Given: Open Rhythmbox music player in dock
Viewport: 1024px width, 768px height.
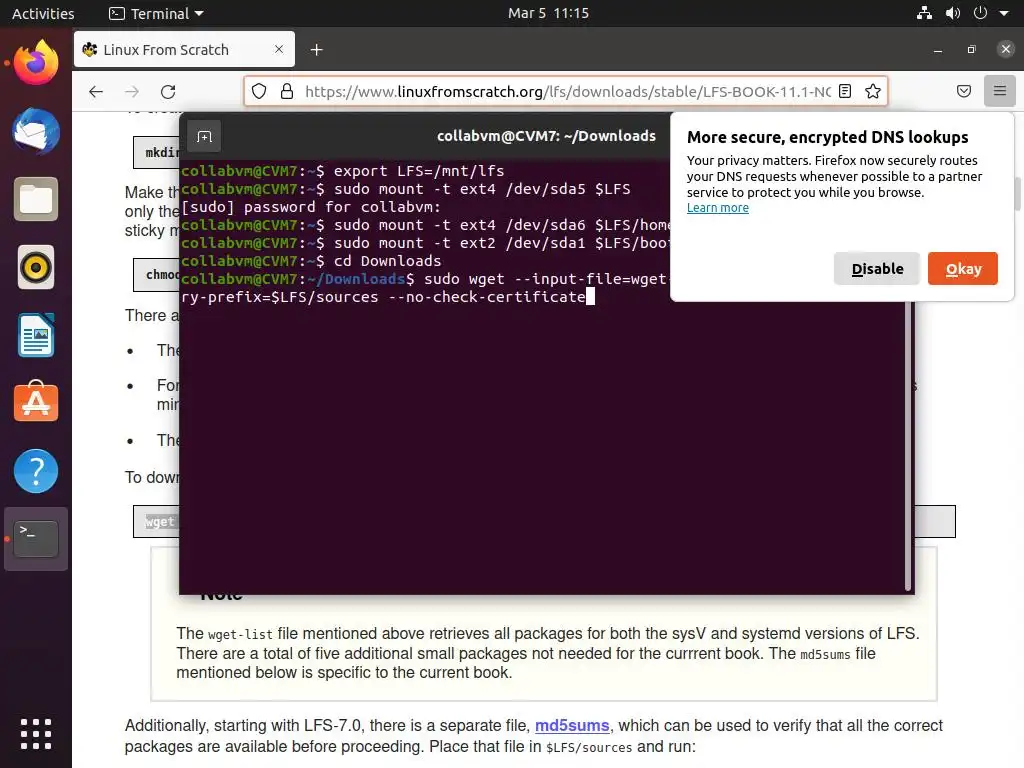Looking at the screenshot, I should pyautogui.click(x=36, y=267).
